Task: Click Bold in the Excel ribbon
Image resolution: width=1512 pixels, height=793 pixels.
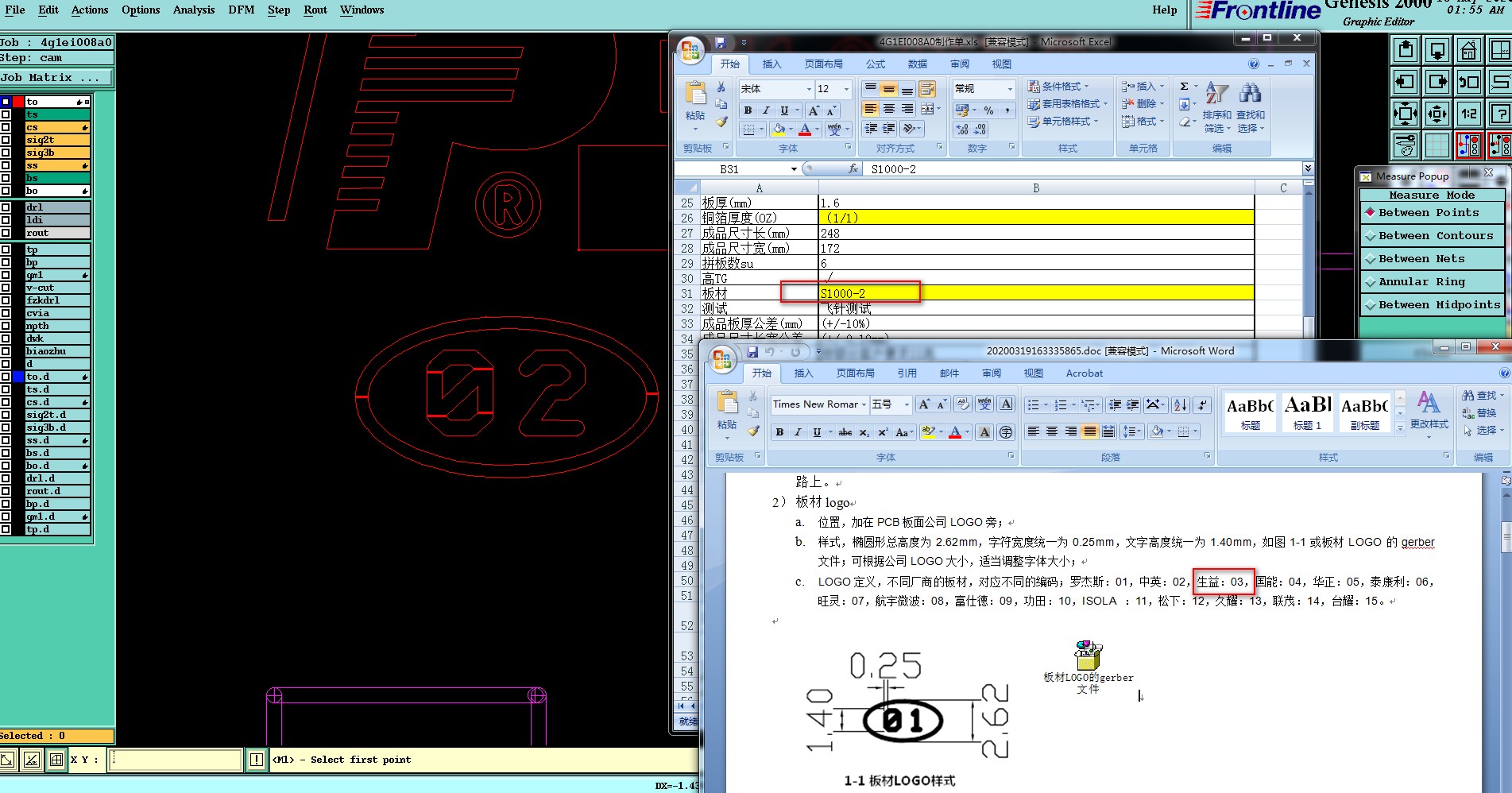Action: tap(748, 110)
